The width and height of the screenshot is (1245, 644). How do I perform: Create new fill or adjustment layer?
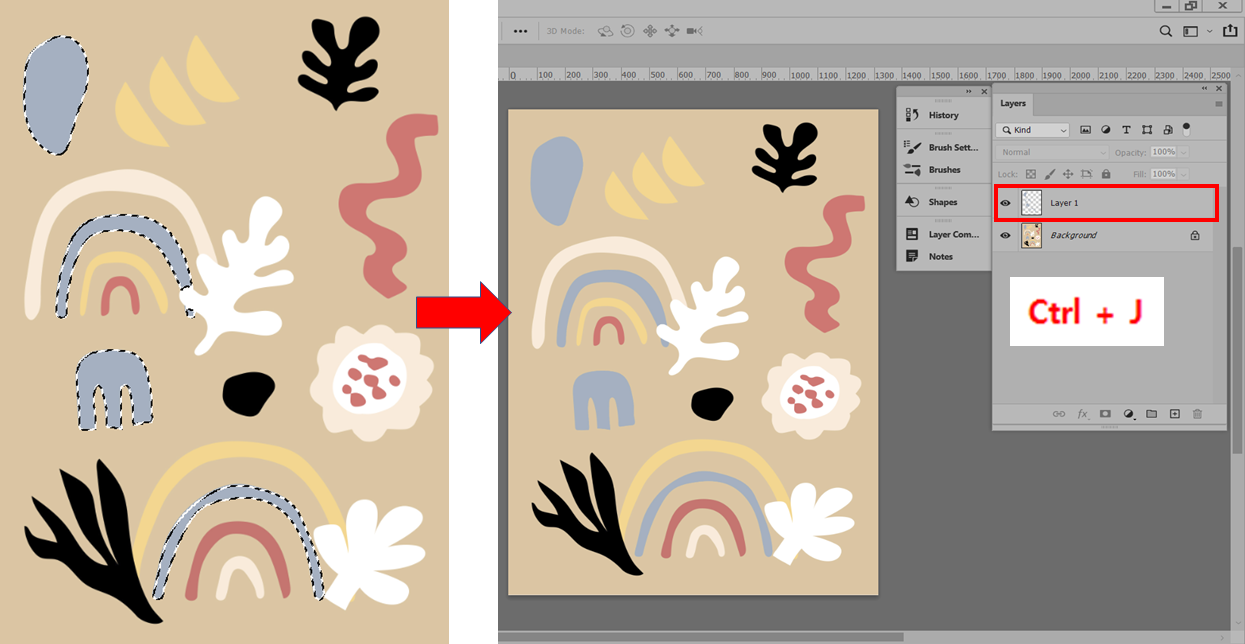point(1128,414)
